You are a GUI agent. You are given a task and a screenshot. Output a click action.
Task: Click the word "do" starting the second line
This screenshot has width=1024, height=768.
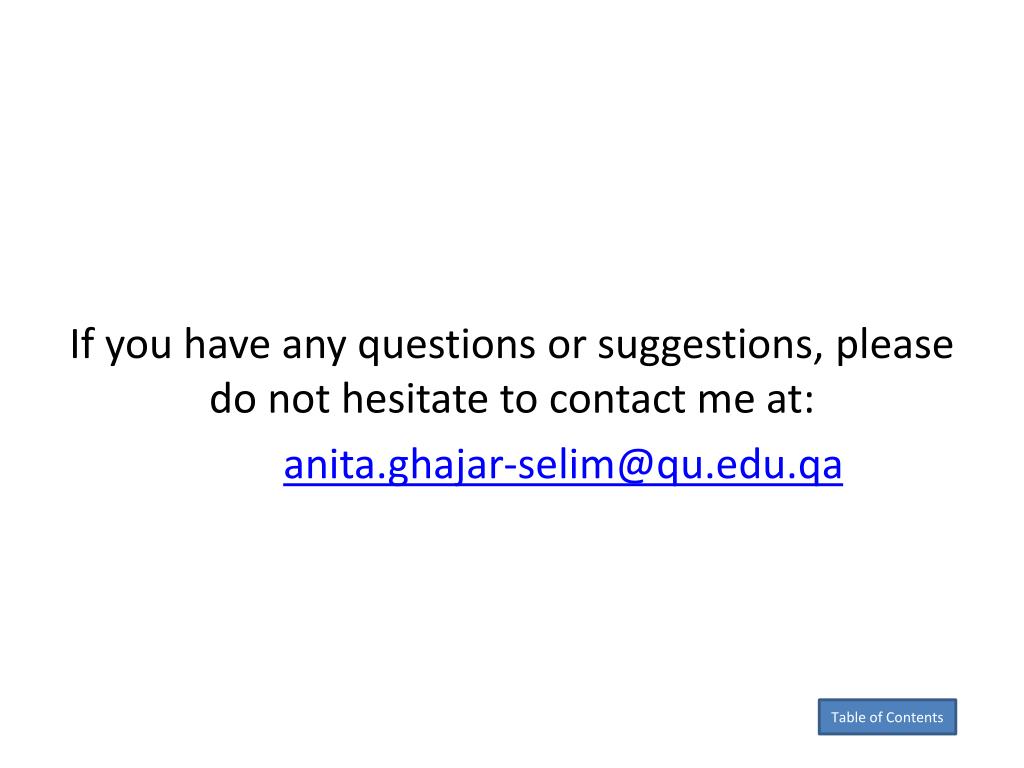click(232, 398)
